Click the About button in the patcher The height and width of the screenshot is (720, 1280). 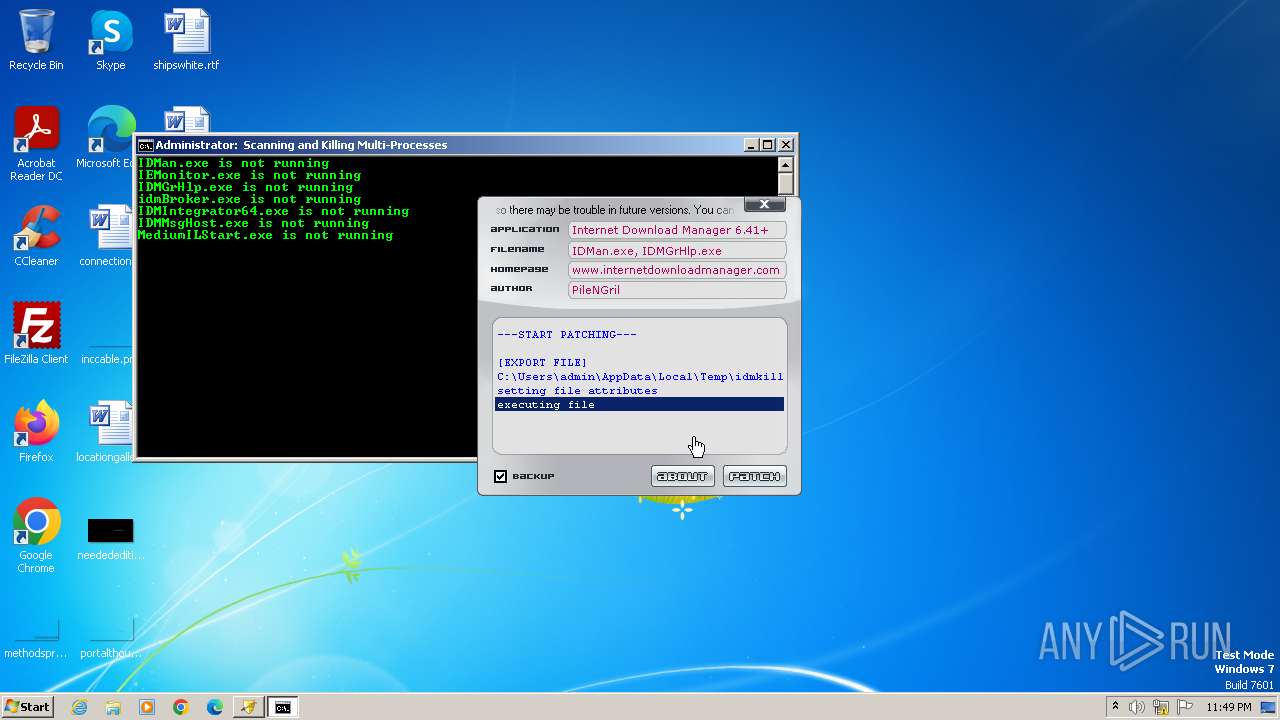(x=683, y=476)
